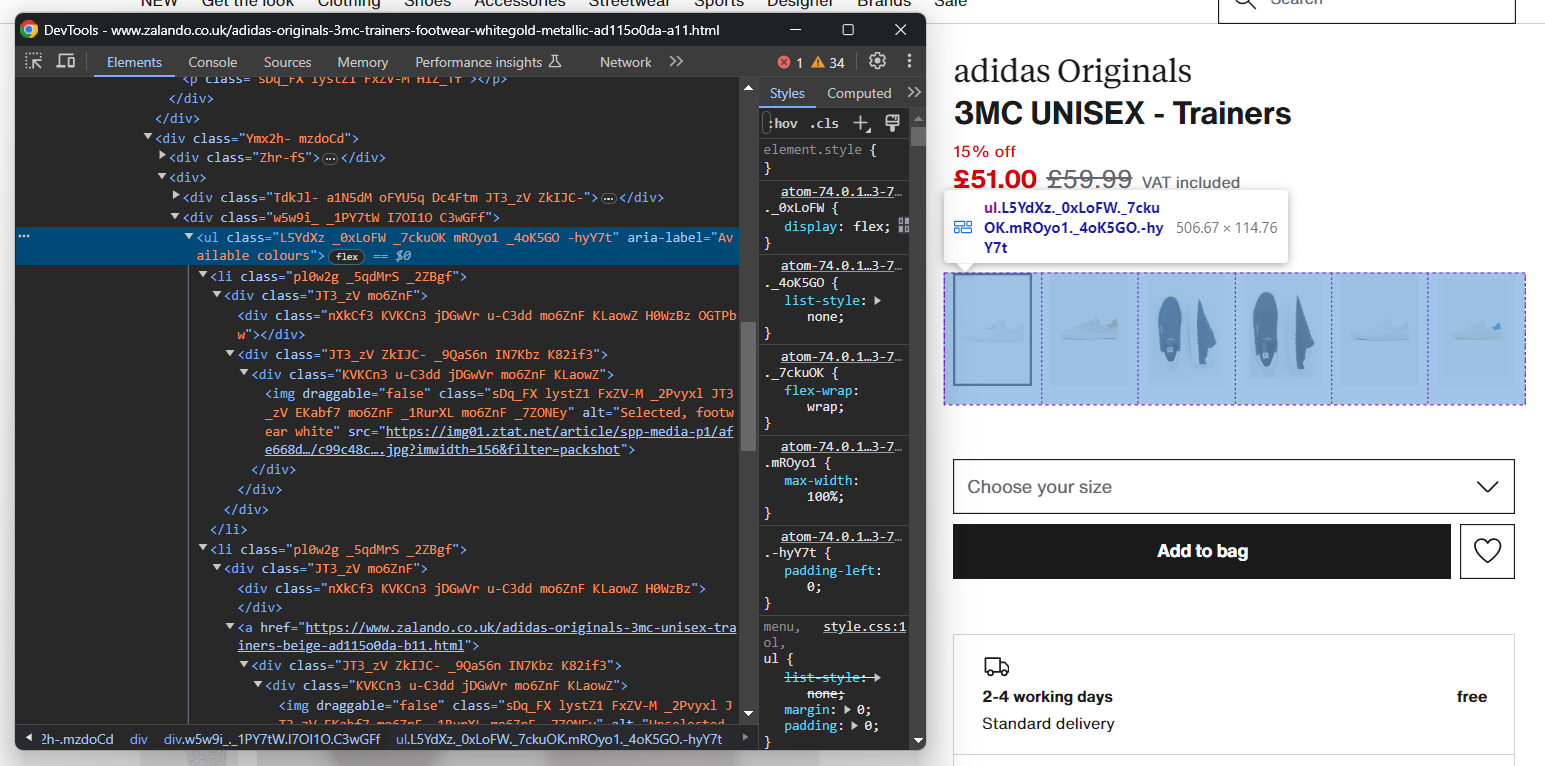Select the beige trainer colour thumbnail
Image resolution: width=1545 pixels, height=766 pixels.
(x=1087, y=329)
